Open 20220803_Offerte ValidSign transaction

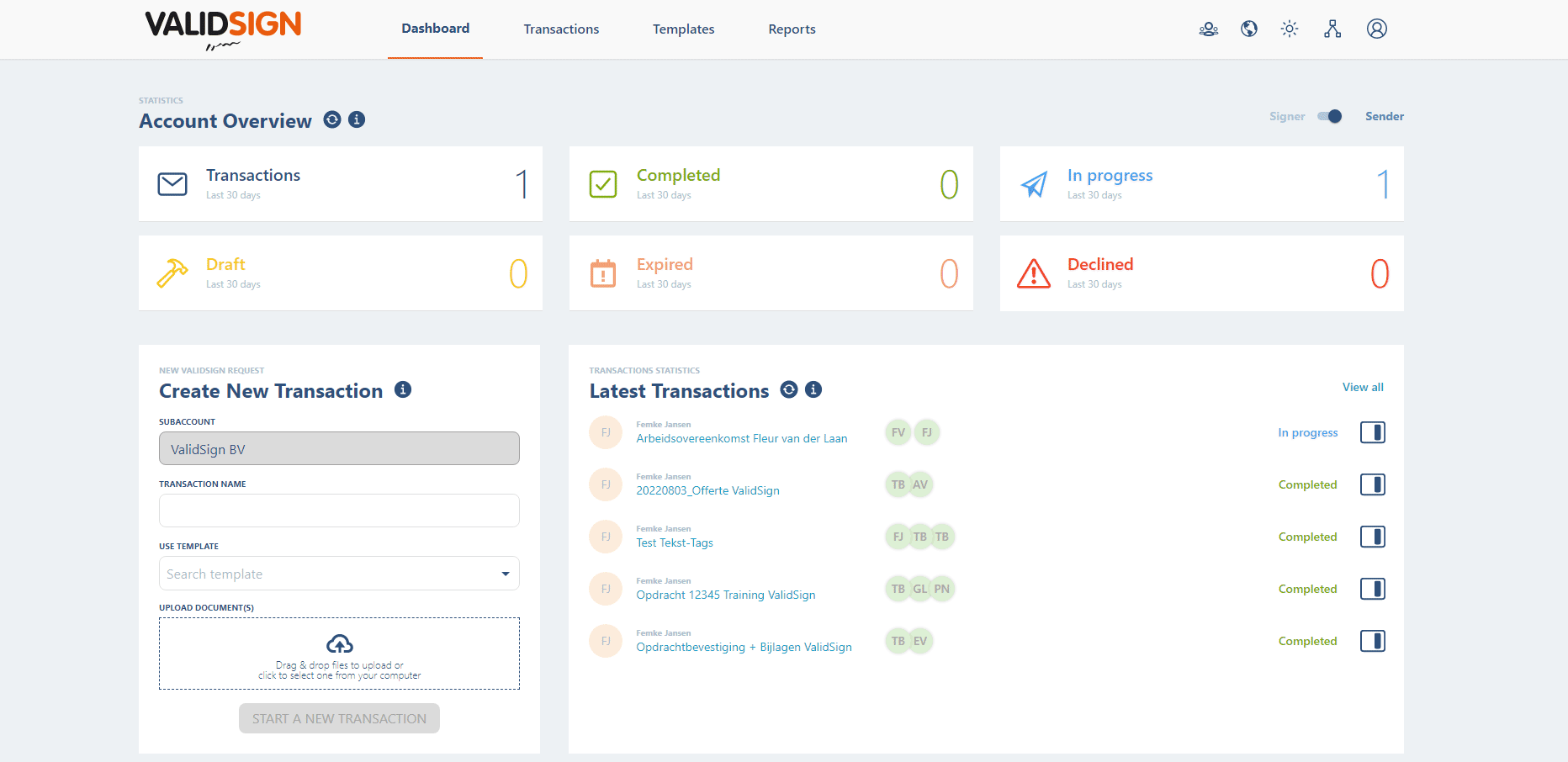tap(707, 490)
